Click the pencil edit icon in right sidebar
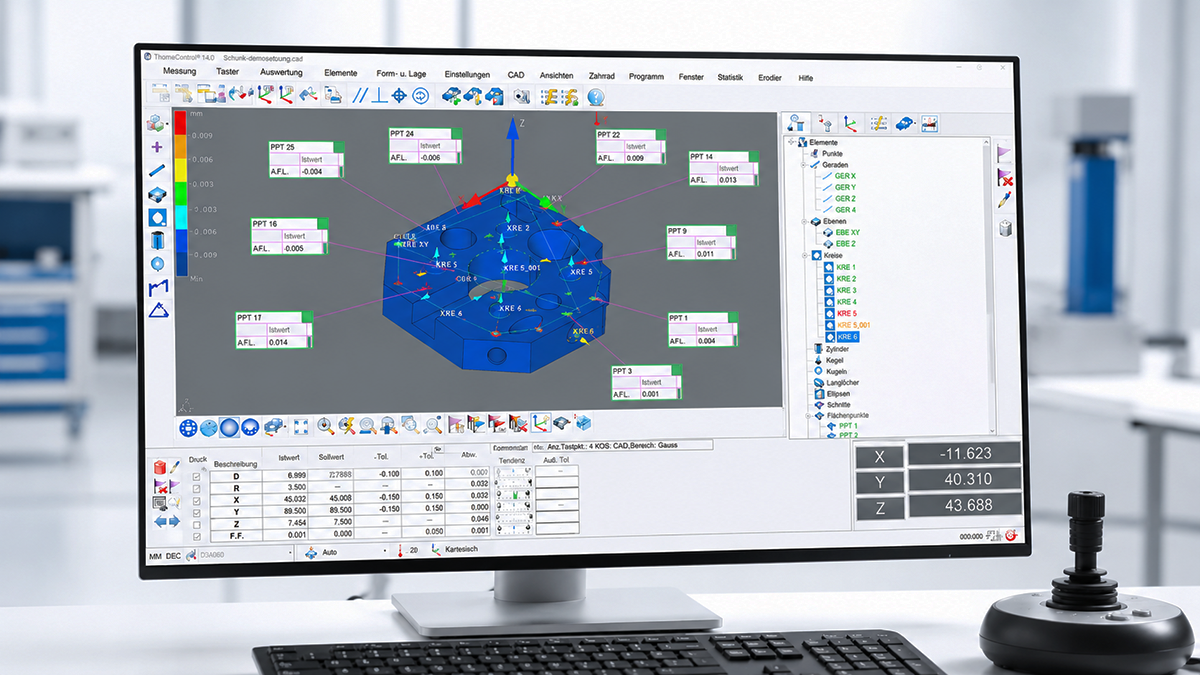Screen dimensions: 1200x675 pyautogui.click(x=1006, y=201)
